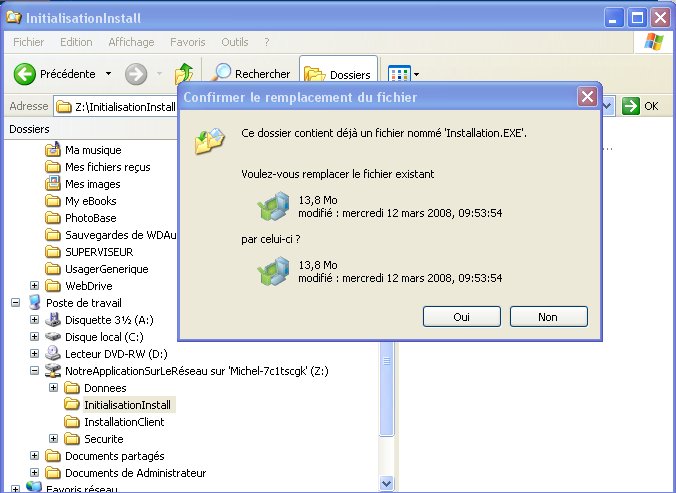Minimize the InitialisationInstall window
Image resolution: width=676 pixels, height=493 pixels.
coord(614,18)
